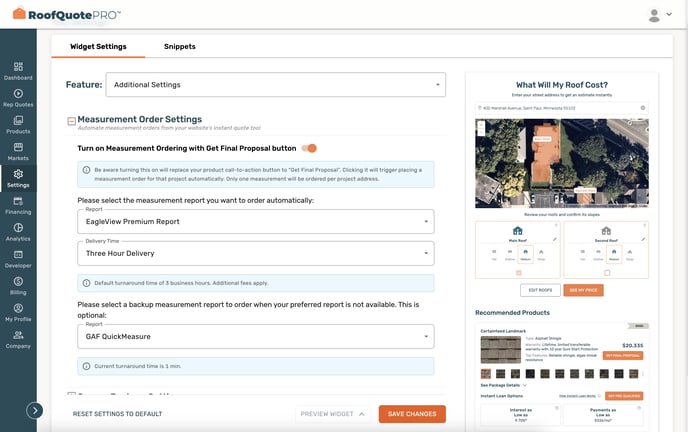Expand Preview Widget chevron
The image size is (688, 432).
pos(362,414)
